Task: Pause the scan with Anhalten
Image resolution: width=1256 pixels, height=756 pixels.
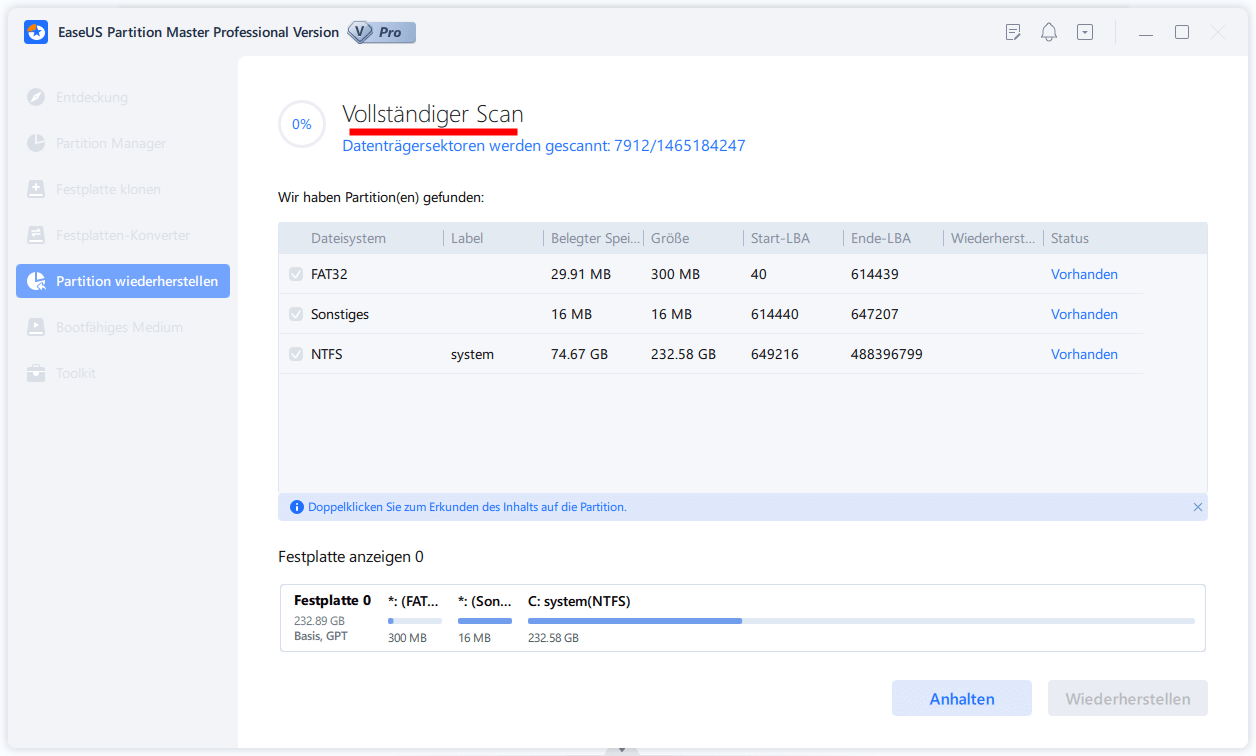Action: 962,698
